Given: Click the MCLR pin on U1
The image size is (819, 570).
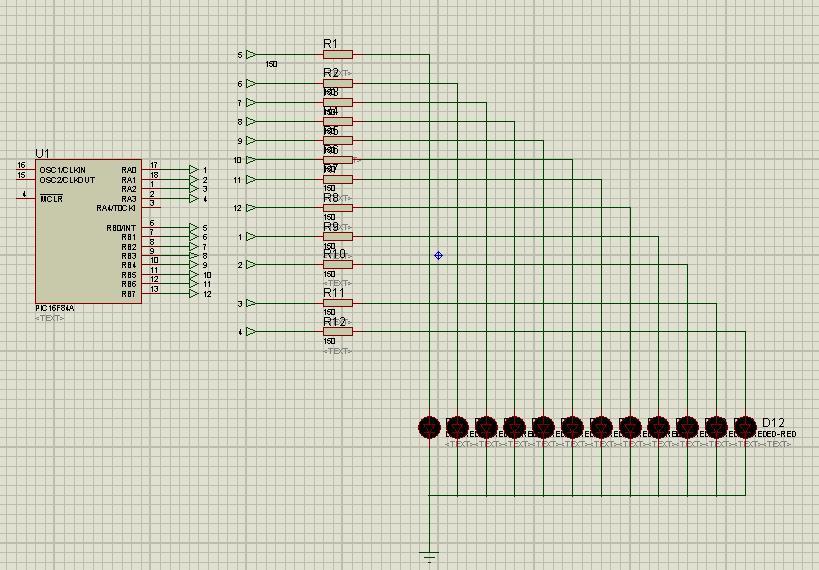Looking at the screenshot, I should 27,198.
